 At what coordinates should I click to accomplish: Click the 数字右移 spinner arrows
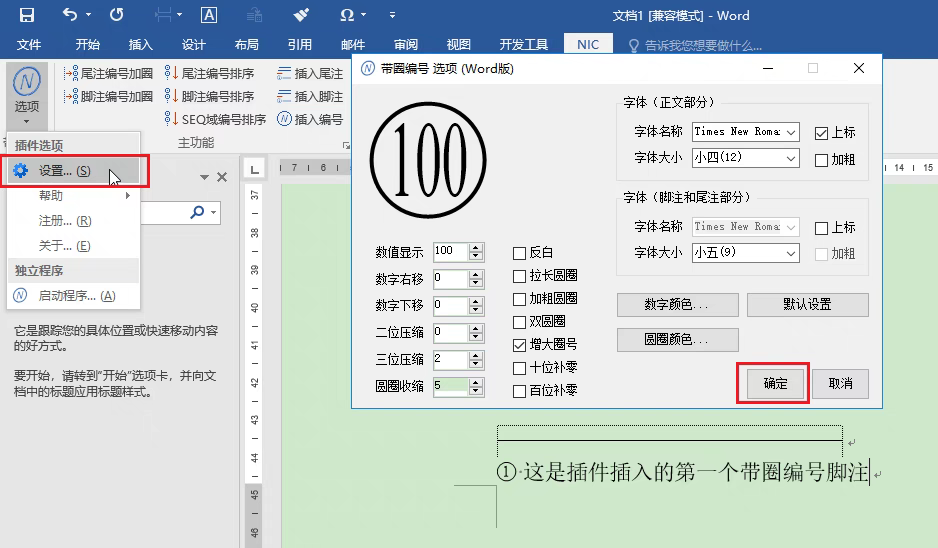(476, 279)
